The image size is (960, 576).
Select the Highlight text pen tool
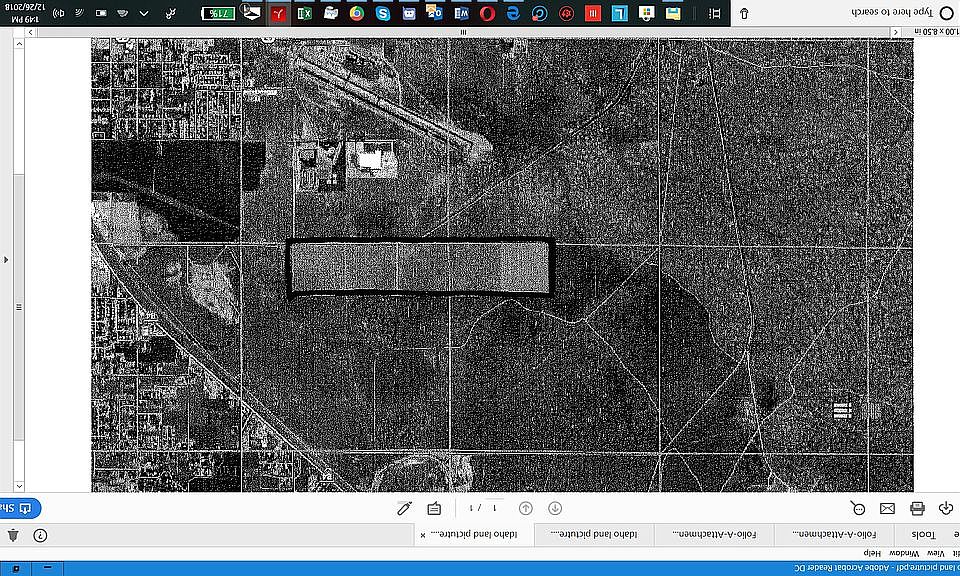coord(404,508)
